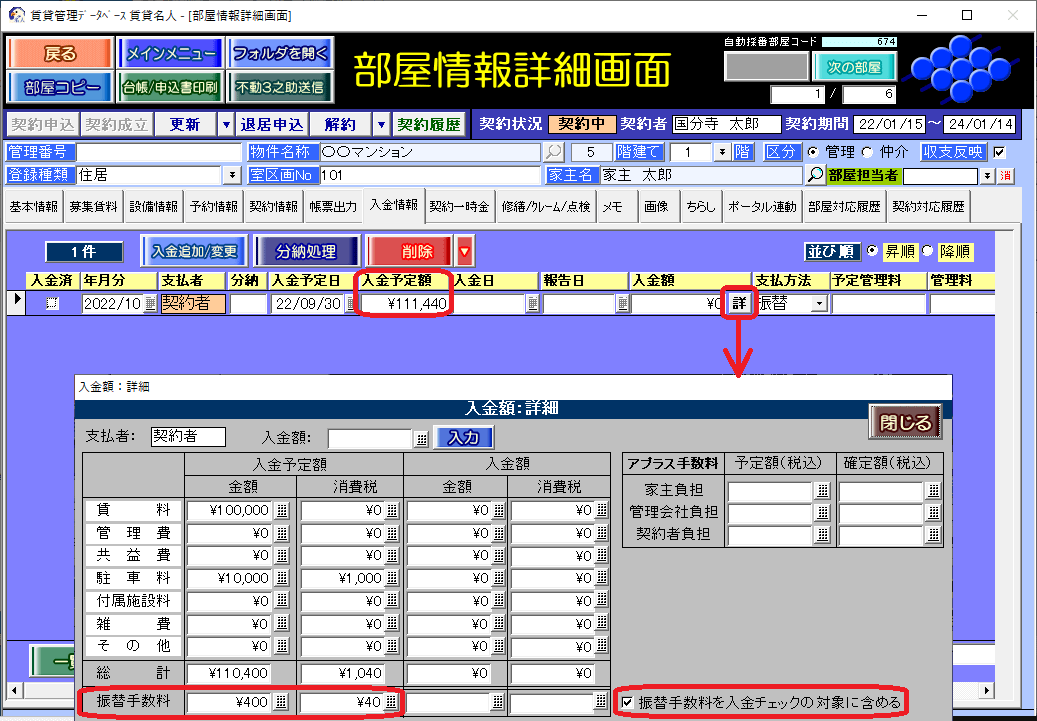Viewport: 1037px width, 721px height.
Task: Open calendar icon next to 入金予定日 22/09/30
Action: (348, 304)
